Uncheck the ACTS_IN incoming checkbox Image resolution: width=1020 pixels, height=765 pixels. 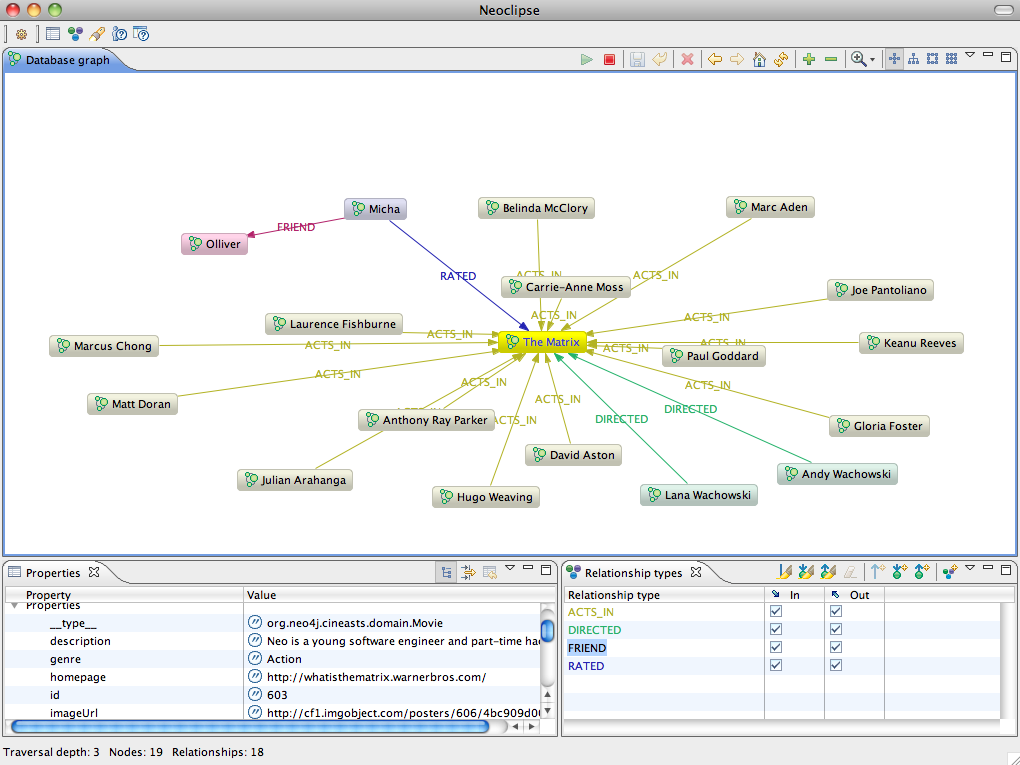point(776,612)
